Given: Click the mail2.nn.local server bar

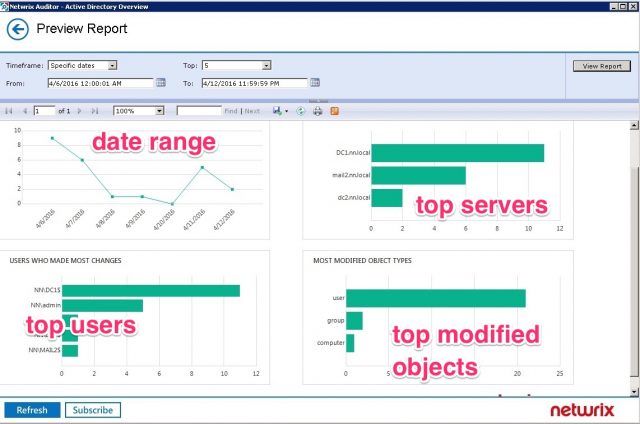Looking at the screenshot, I should [418, 175].
